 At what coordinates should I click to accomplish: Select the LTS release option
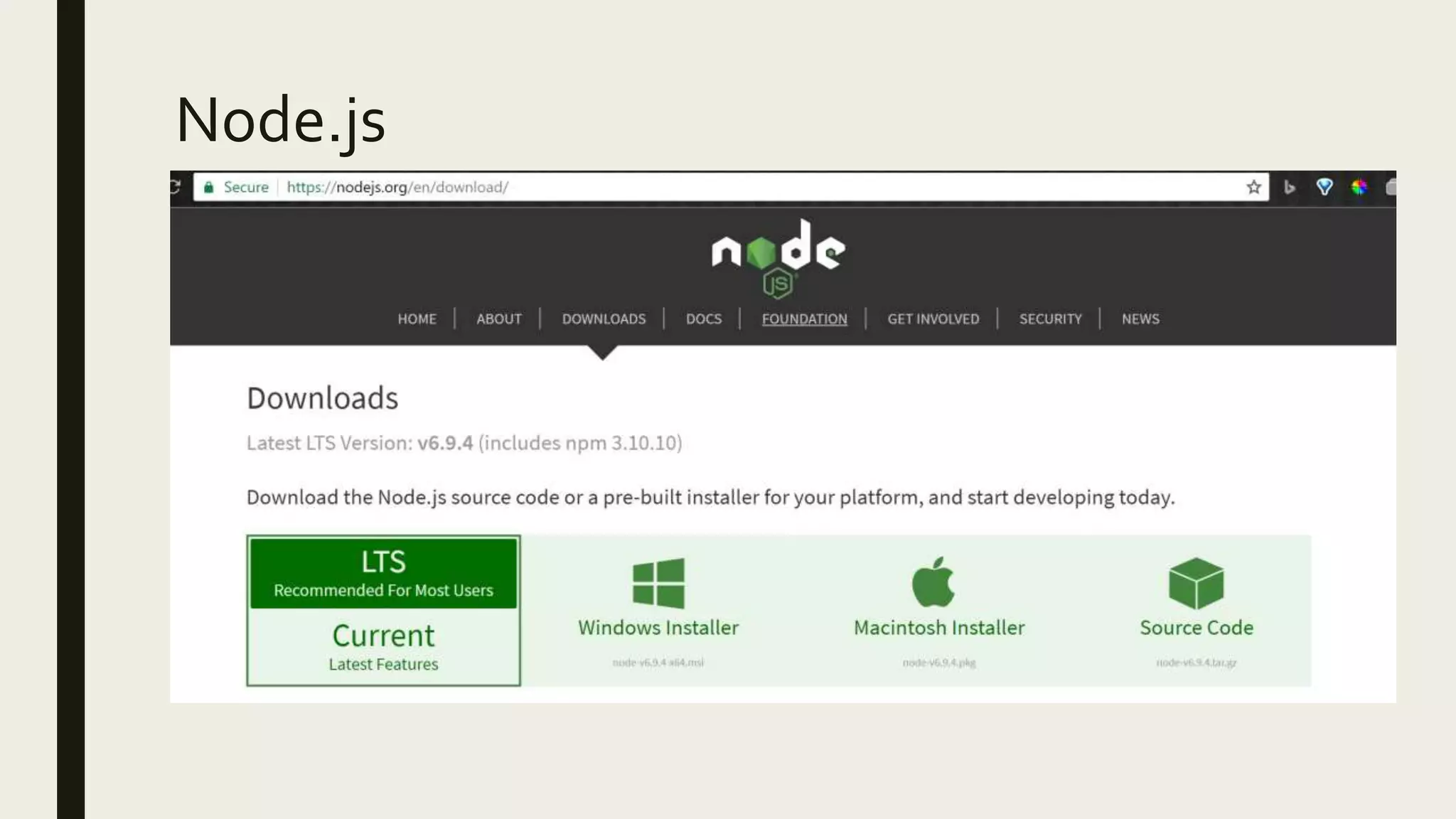383,573
